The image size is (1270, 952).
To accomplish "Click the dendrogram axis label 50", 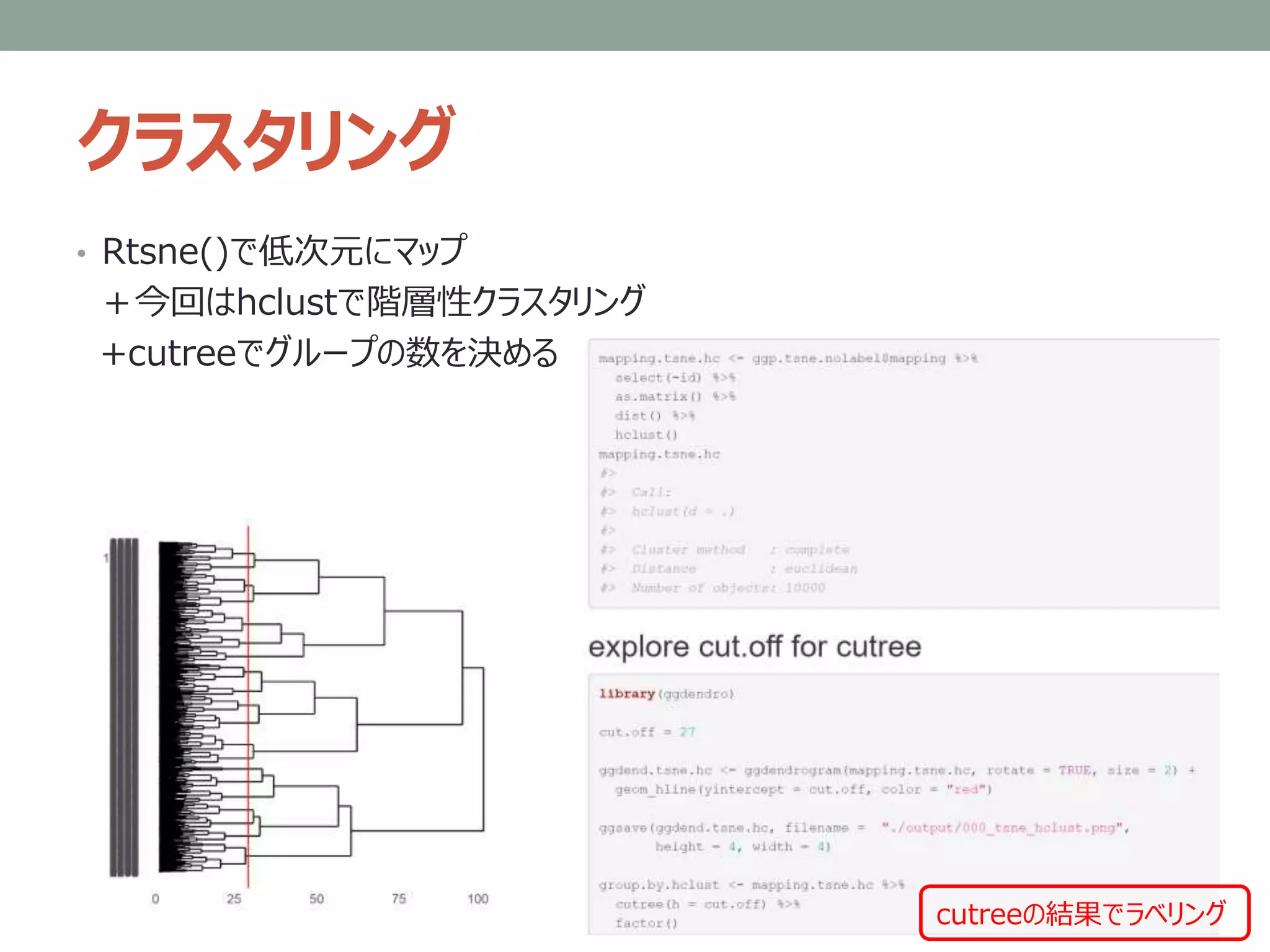I will tap(316, 899).
